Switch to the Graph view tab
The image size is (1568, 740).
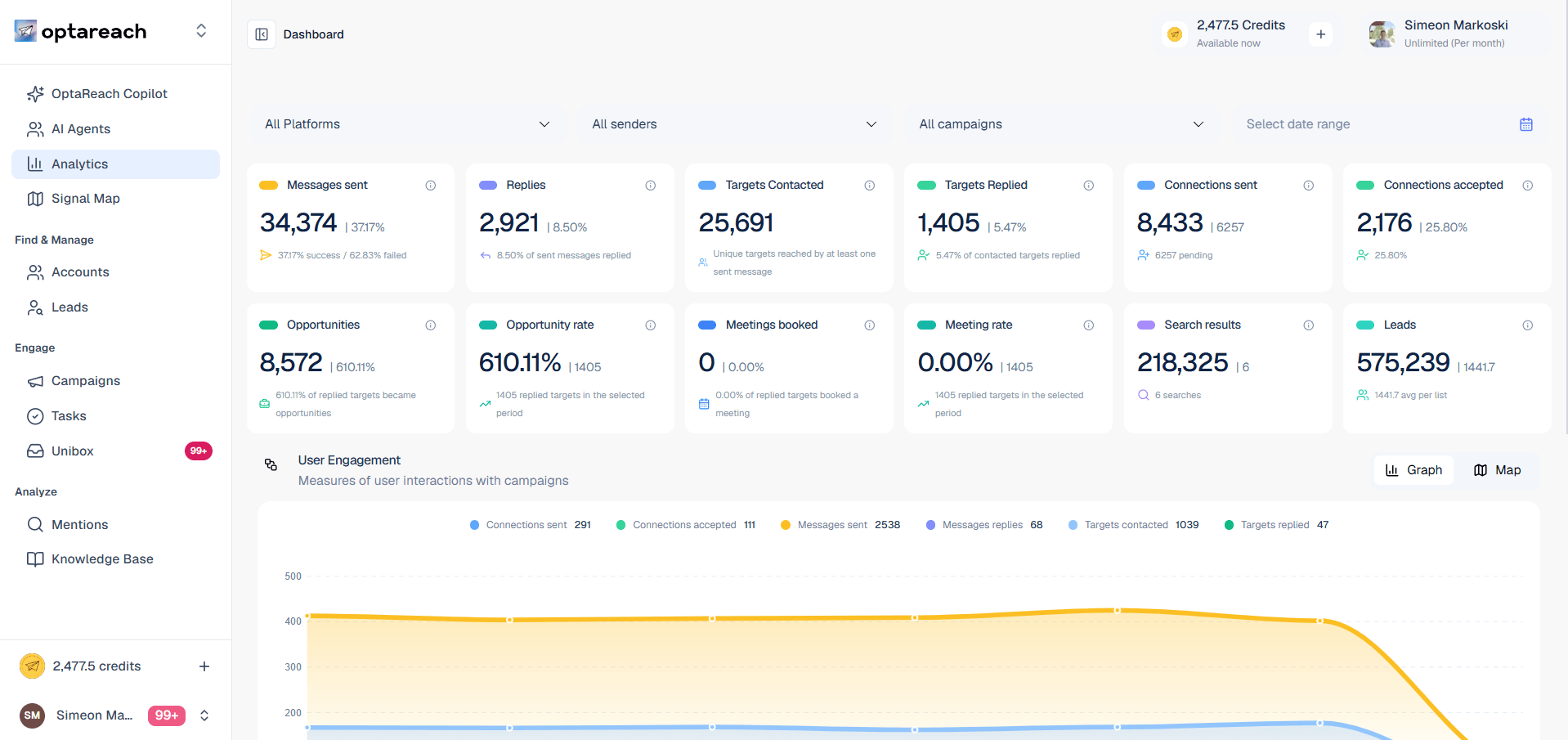coord(1413,470)
